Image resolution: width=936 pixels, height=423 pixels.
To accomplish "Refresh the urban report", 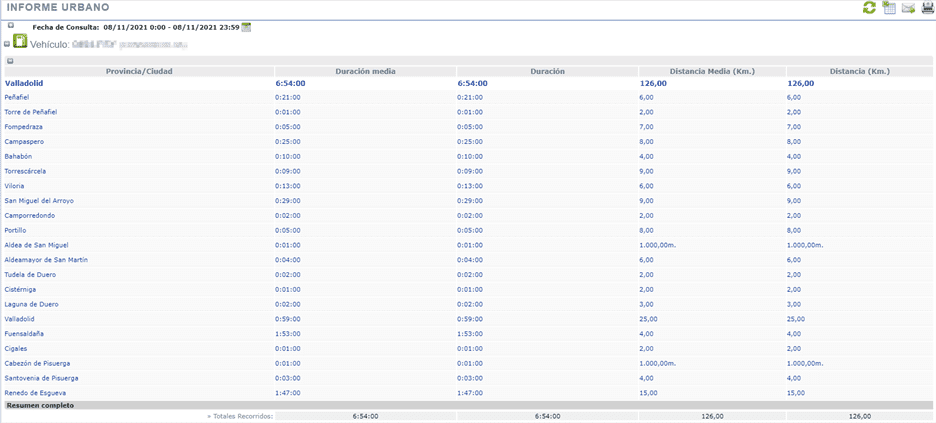I will [869, 8].
